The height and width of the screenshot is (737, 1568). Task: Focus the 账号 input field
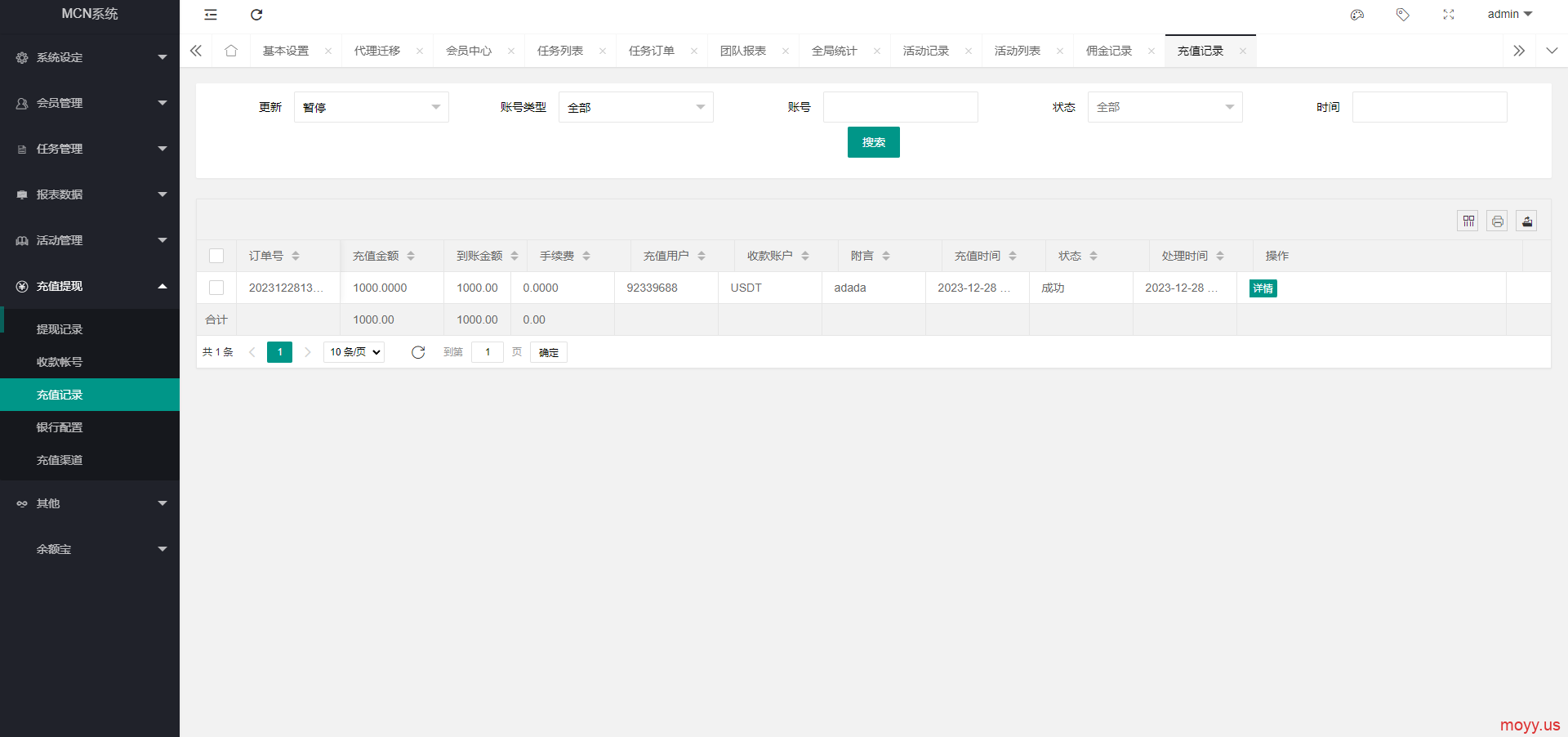click(x=901, y=107)
